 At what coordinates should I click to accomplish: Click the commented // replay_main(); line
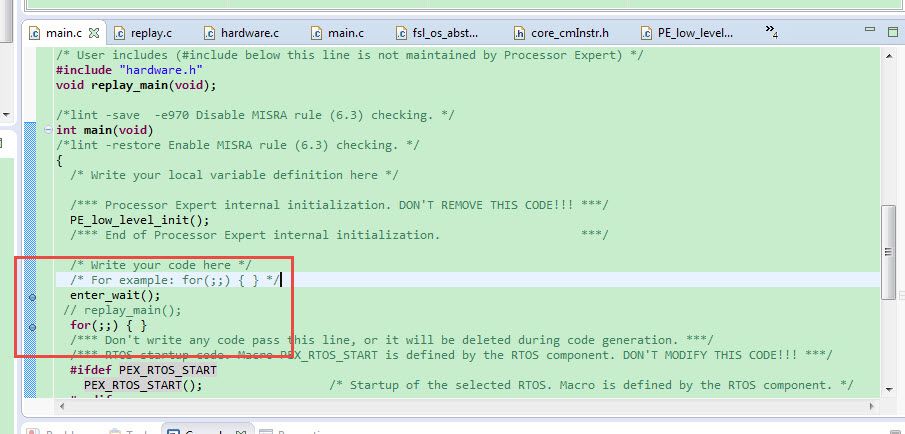point(122,310)
